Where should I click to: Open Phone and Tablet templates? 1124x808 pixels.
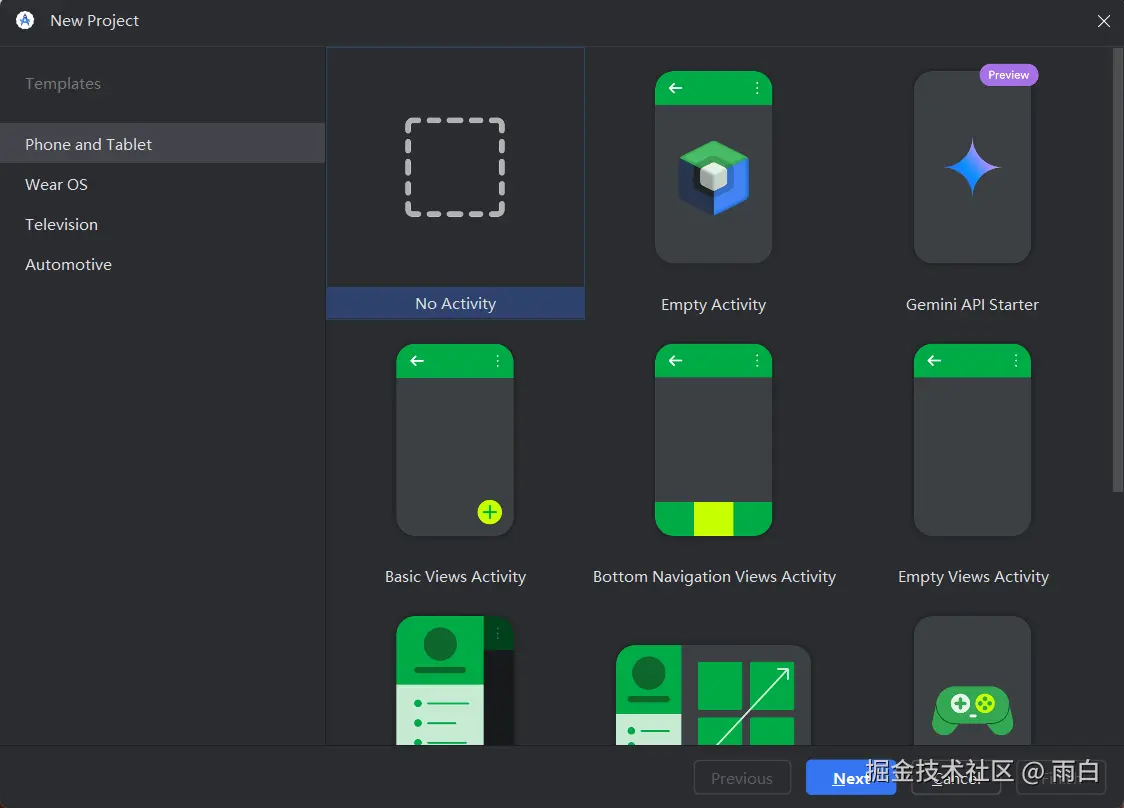tap(163, 143)
